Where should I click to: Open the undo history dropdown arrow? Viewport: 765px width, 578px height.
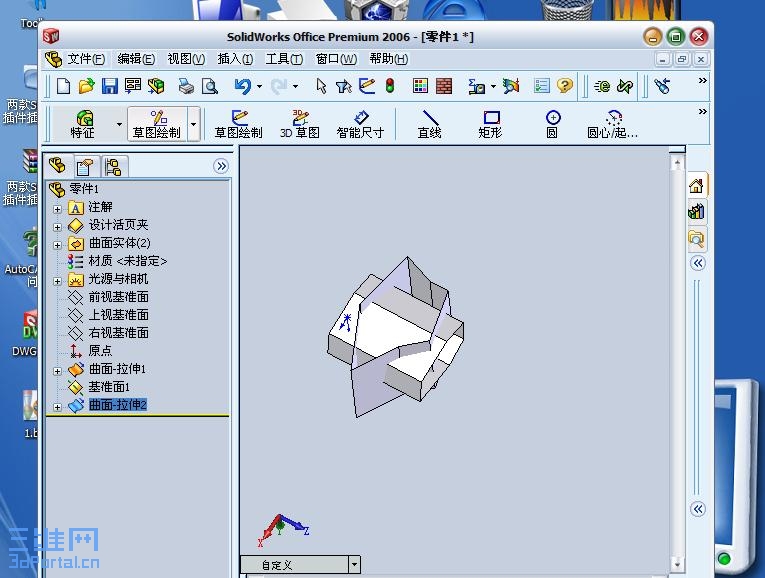[259, 87]
